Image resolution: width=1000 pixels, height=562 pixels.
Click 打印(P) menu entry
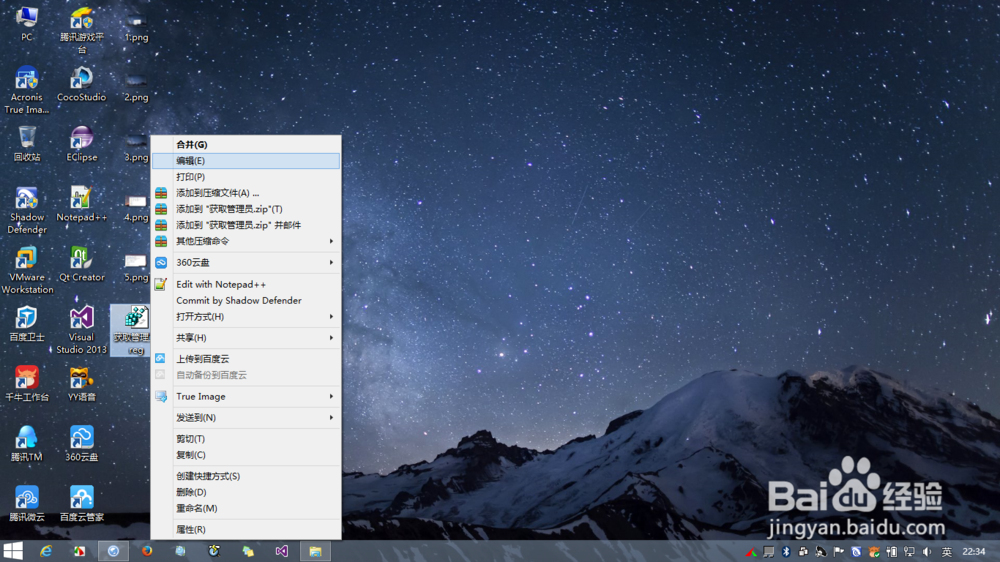point(246,177)
